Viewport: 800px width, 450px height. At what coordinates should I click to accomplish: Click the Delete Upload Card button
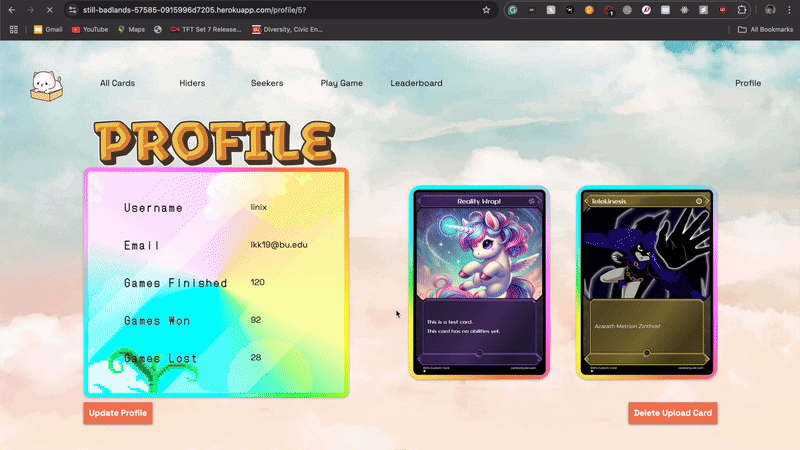673,413
